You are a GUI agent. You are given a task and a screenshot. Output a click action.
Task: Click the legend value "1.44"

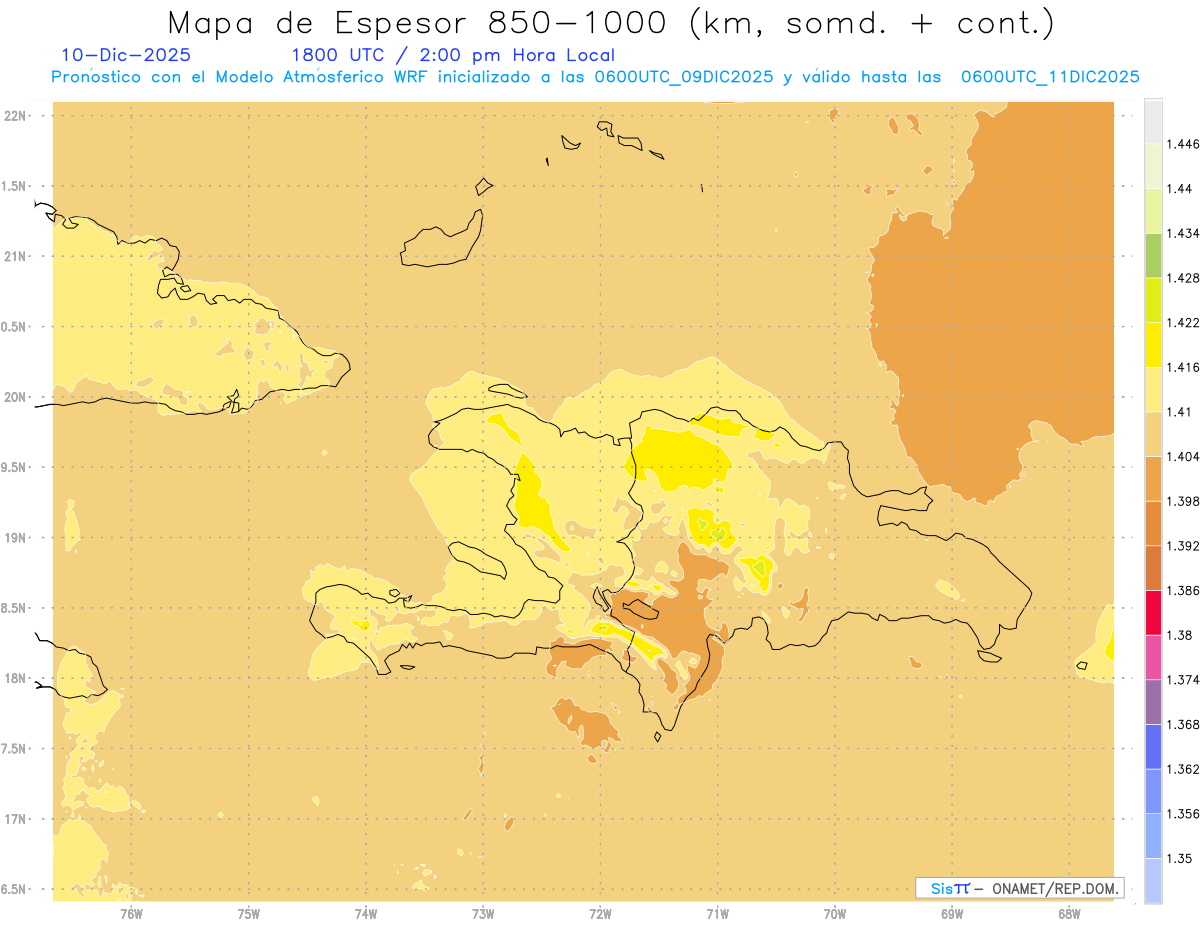(x=1179, y=189)
